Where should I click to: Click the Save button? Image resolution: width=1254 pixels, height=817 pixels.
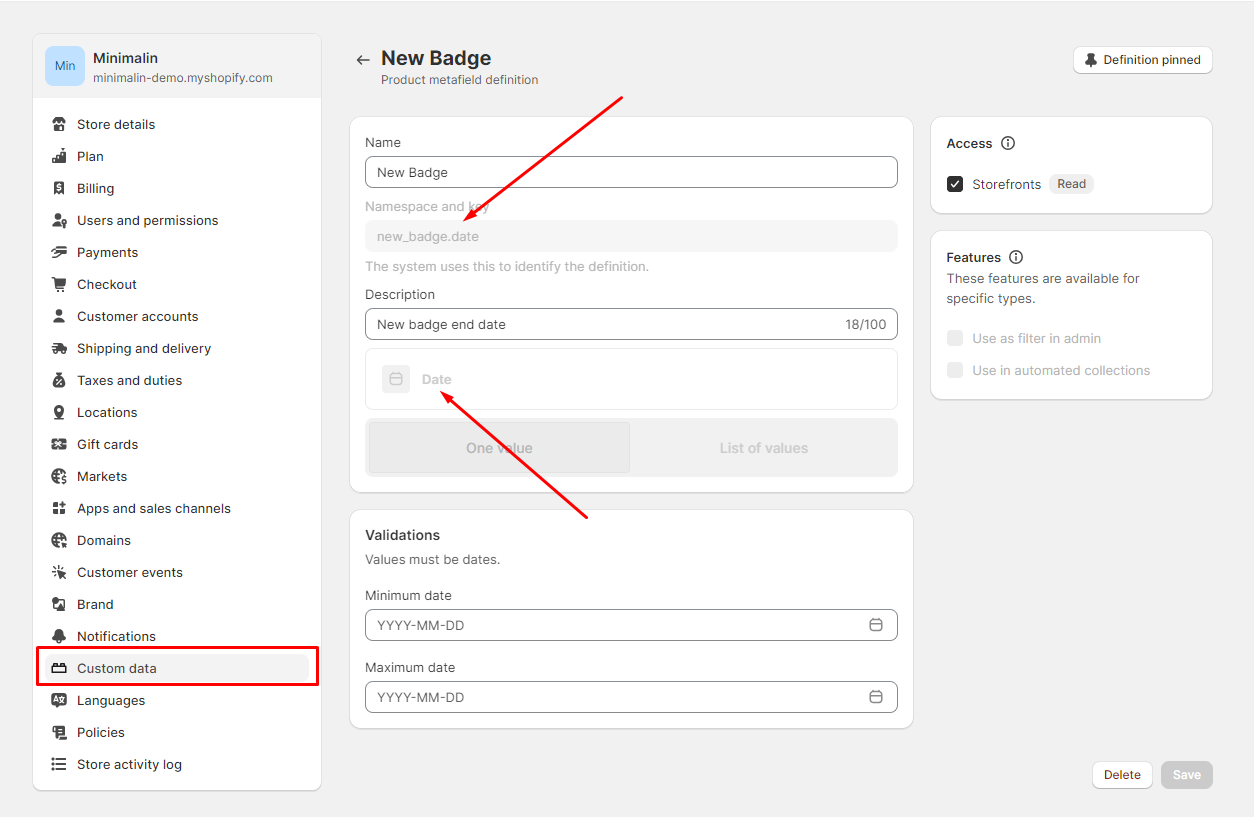pyautogui.click(x=1187, y=775)
